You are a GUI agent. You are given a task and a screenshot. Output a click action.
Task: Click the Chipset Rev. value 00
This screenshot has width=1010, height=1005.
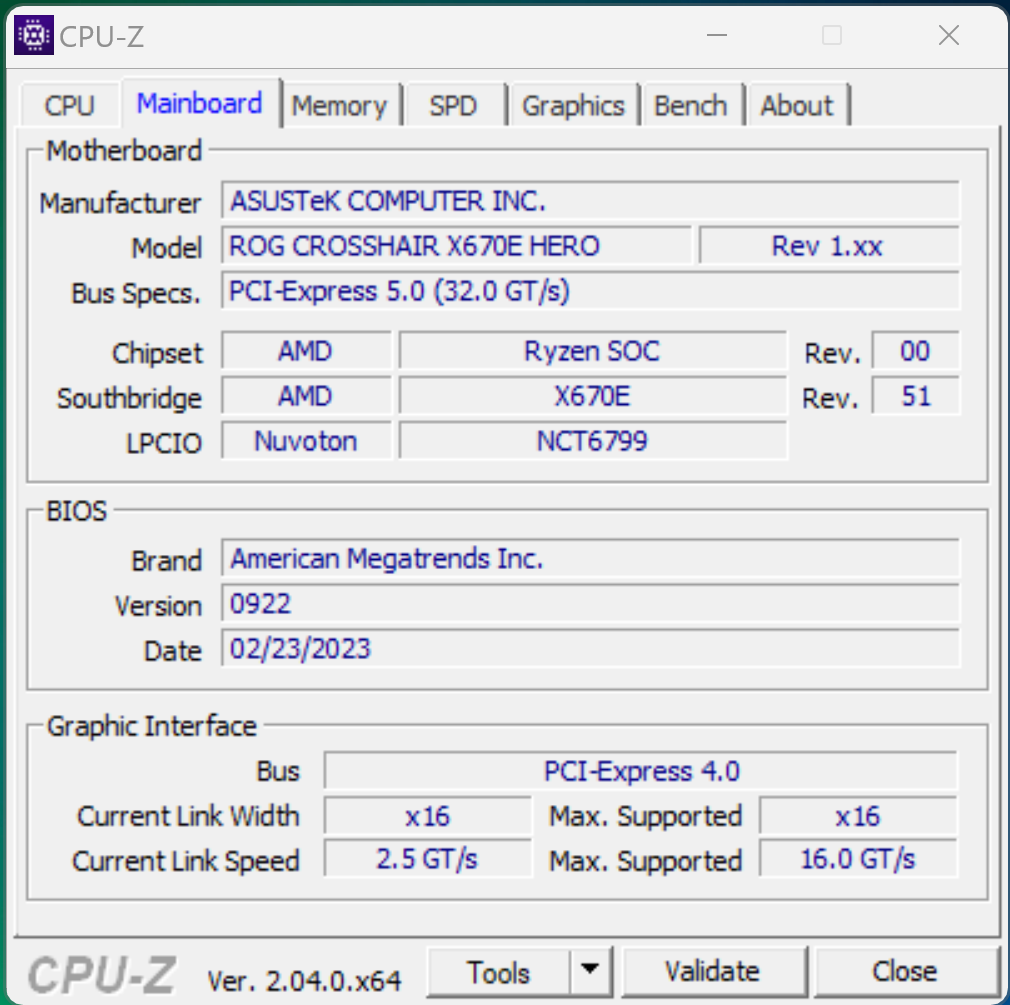coord(915,351)
